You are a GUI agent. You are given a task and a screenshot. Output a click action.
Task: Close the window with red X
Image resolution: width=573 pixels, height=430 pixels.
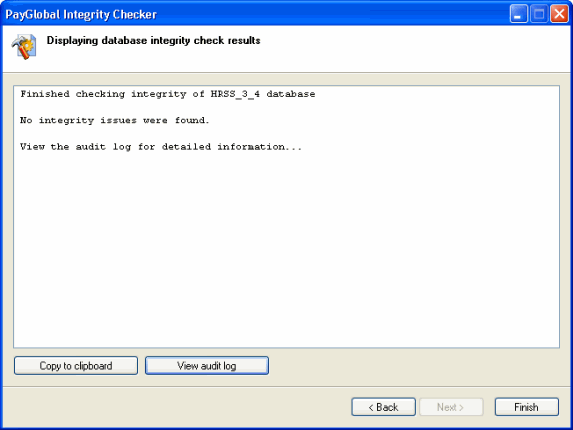point(559,14)
